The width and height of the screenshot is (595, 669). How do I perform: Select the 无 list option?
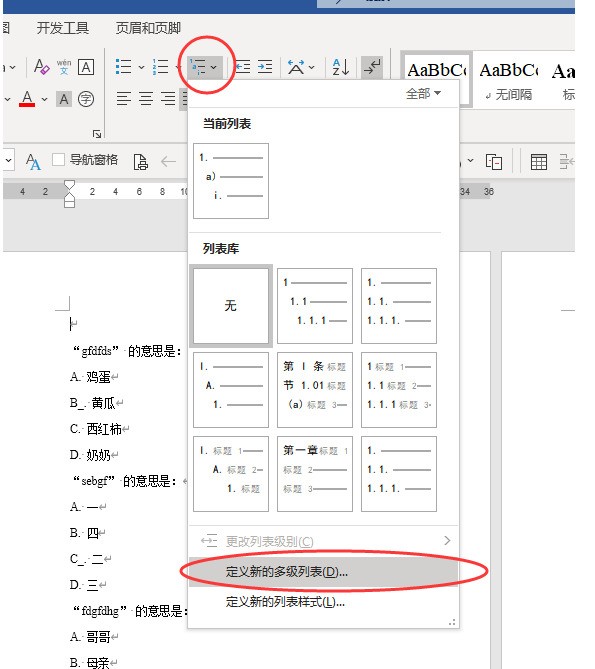pyautogui.click(x=231, y=305)
